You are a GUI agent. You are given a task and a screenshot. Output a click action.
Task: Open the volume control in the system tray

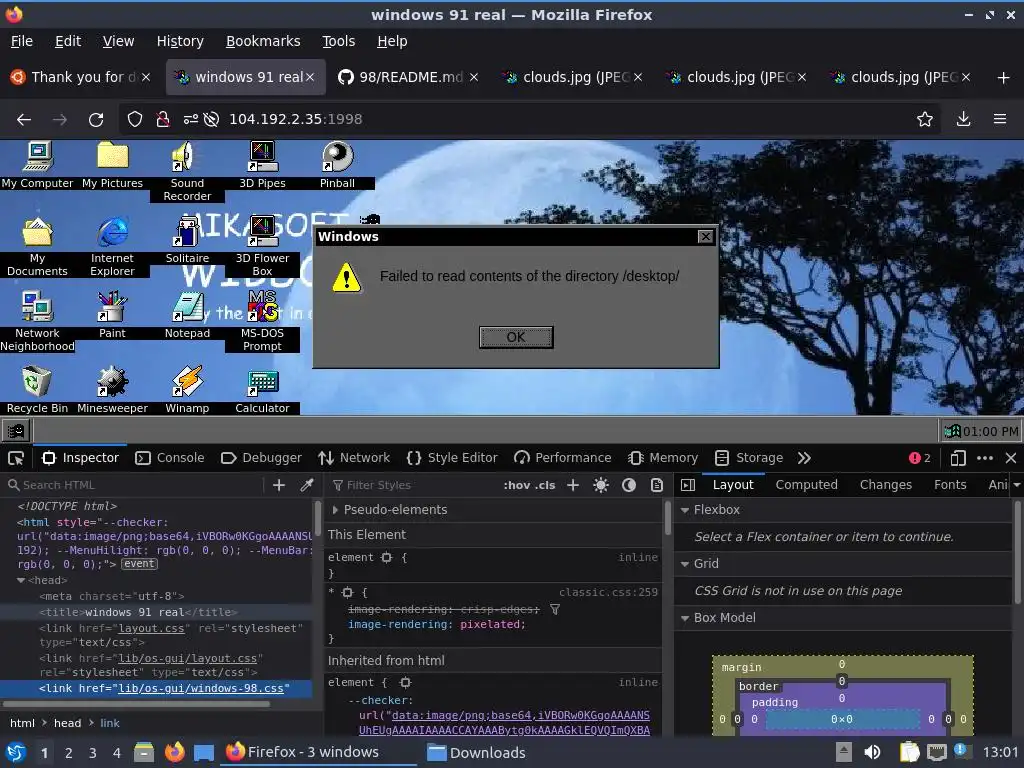pos(871,752)
